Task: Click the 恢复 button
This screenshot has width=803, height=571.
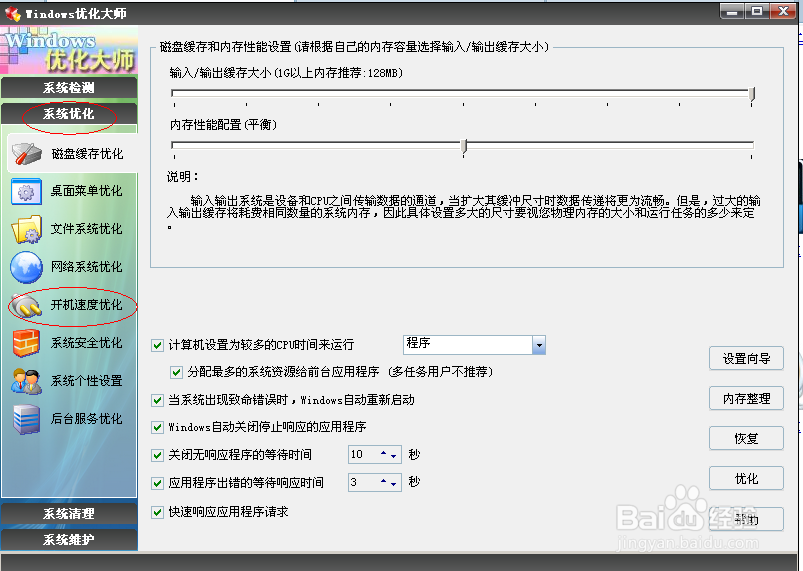Action: point(746,438)
